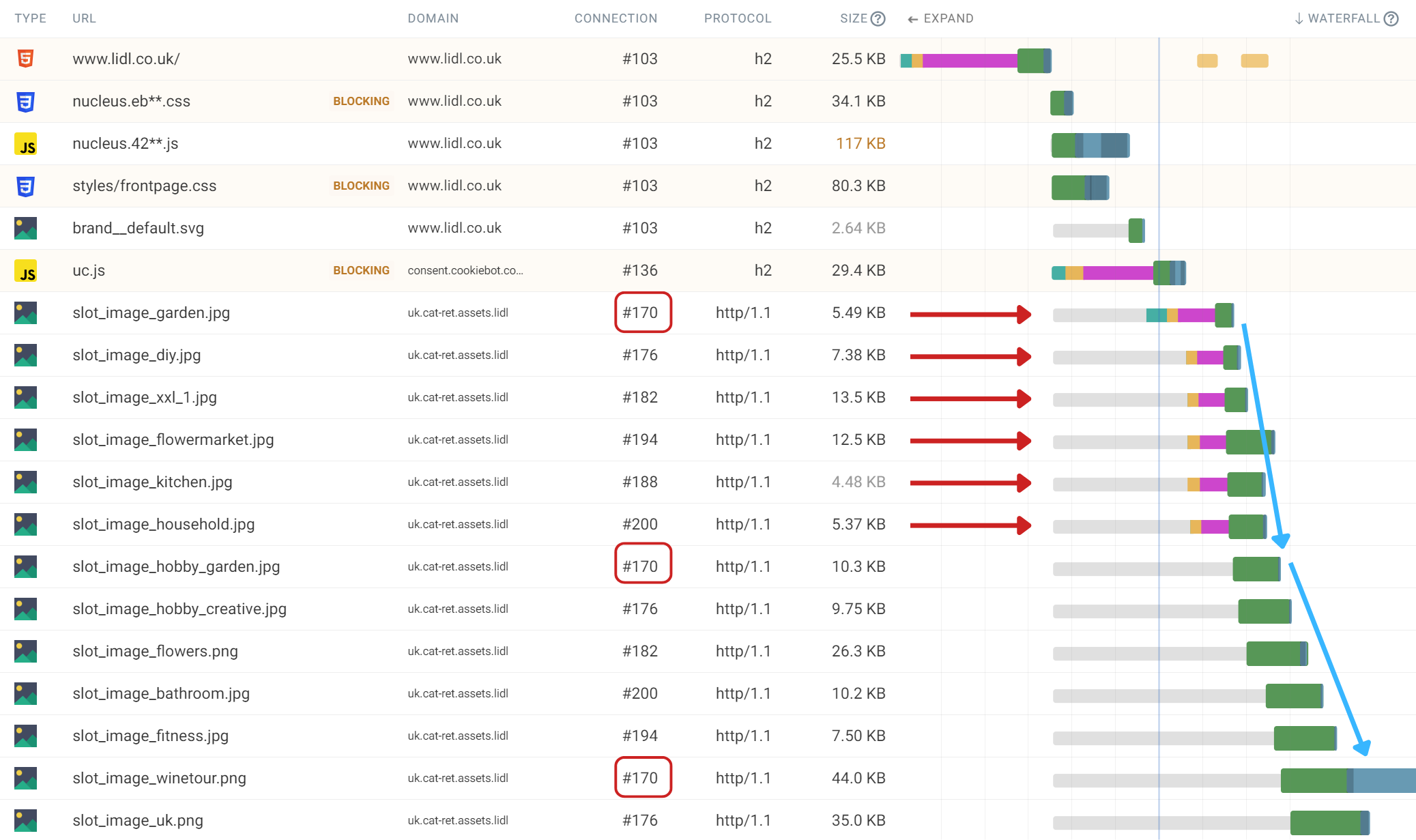
Task: Click the image icon beside slot_image_kitchen.jpg
Action: 26,482
